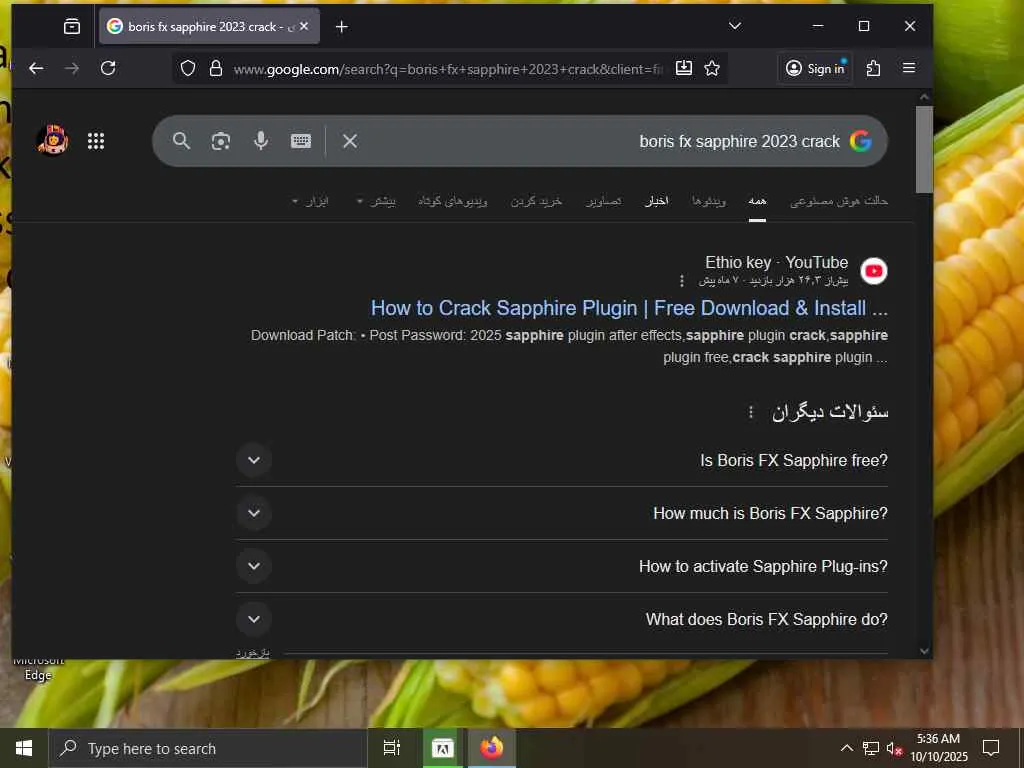Open Ethio key YouTube source text
1024x768 pixels.
[776, 263]
